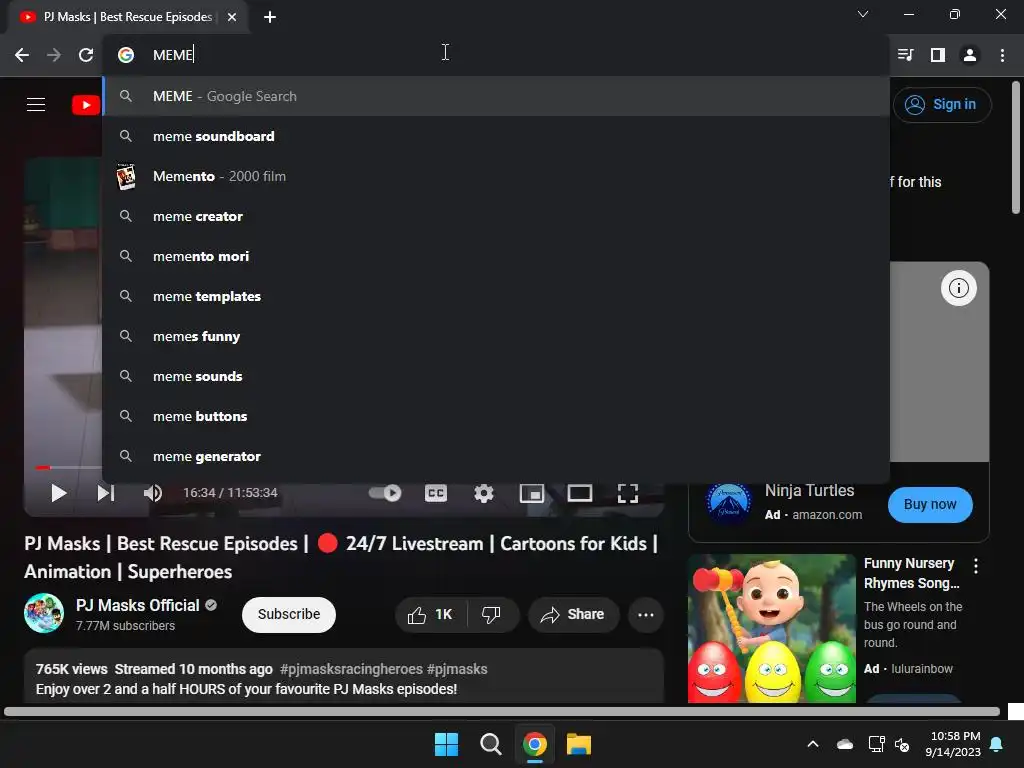Choose 'meme soundboard' suggestion
This screenshot has width=1024, height=768.
(496, 136)
